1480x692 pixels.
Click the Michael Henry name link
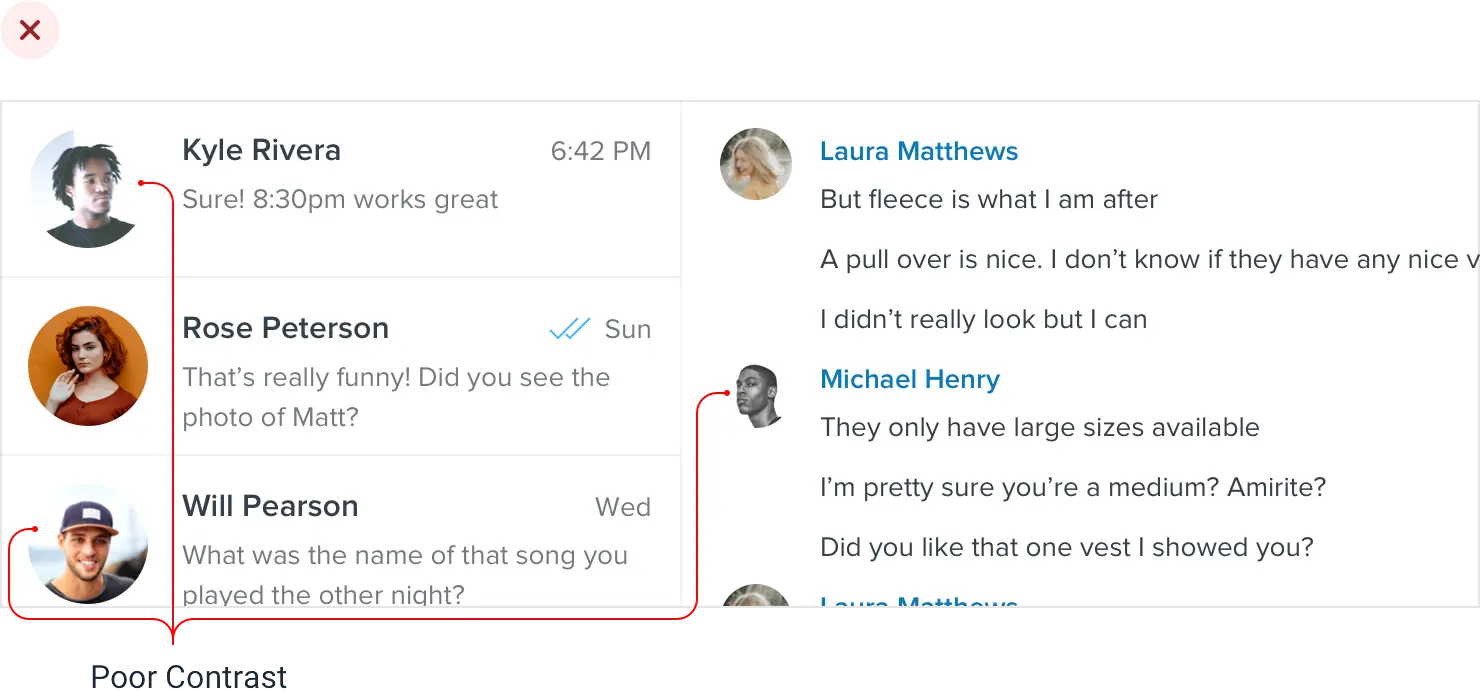click(x=909, y=379)
